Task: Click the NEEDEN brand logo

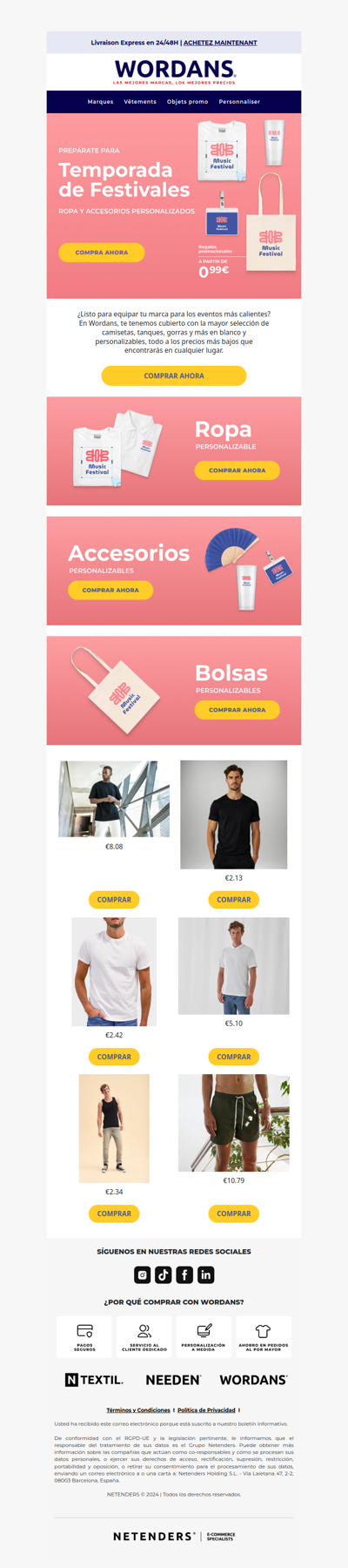Action: pyautogui.click(x=173, y=1380)
